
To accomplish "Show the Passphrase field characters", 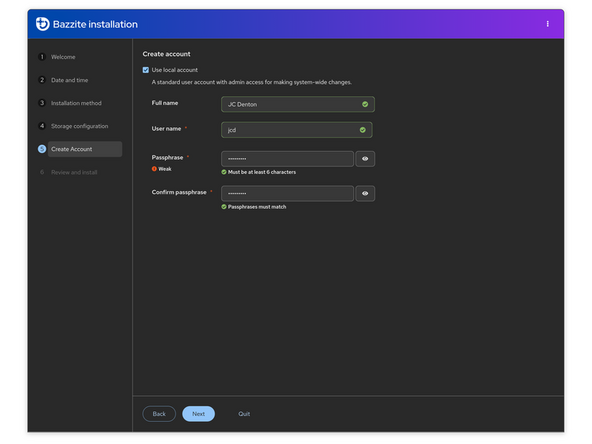I will click(365, 159).
